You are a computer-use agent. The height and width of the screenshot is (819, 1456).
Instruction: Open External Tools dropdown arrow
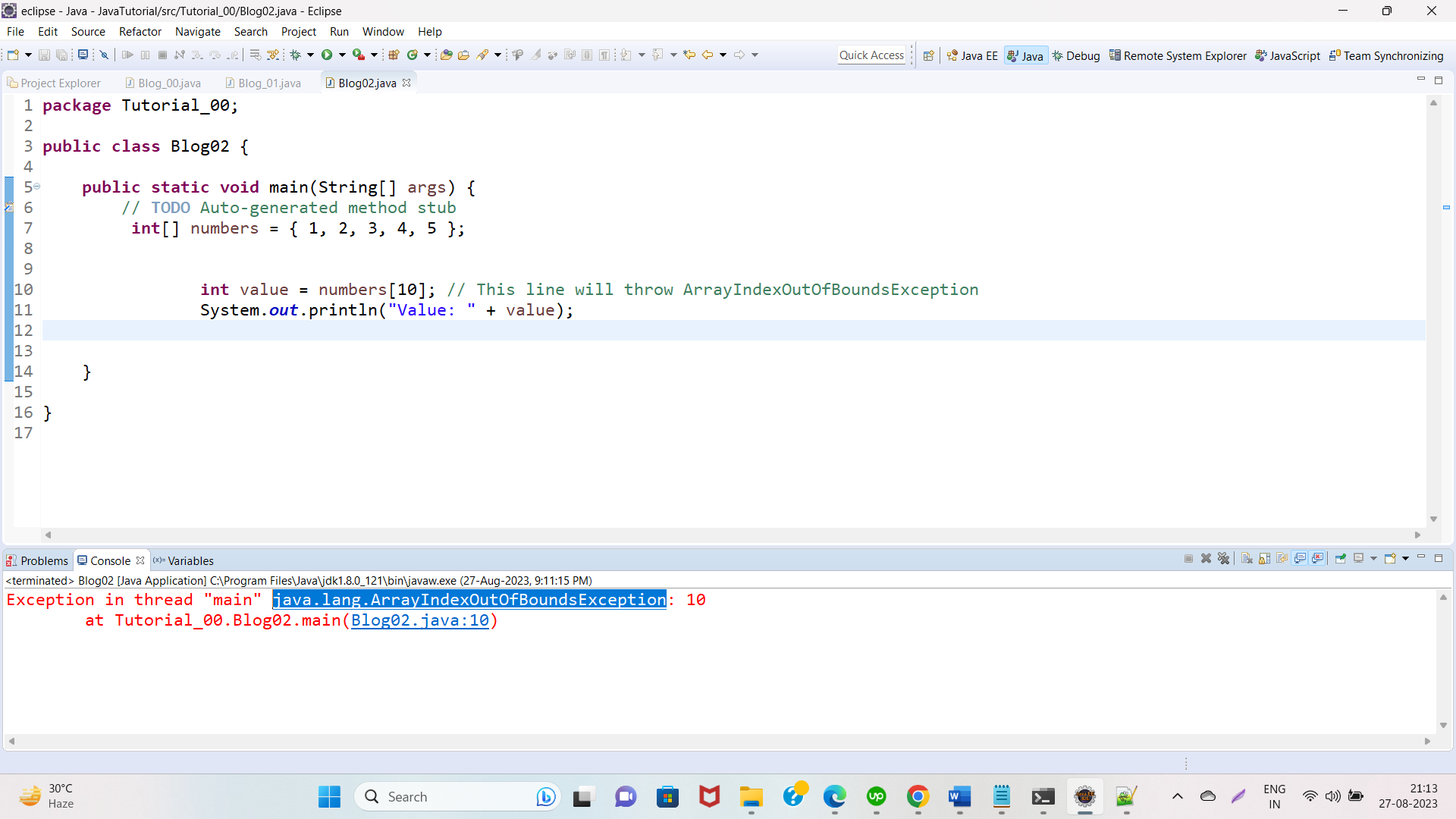[374, 55]
